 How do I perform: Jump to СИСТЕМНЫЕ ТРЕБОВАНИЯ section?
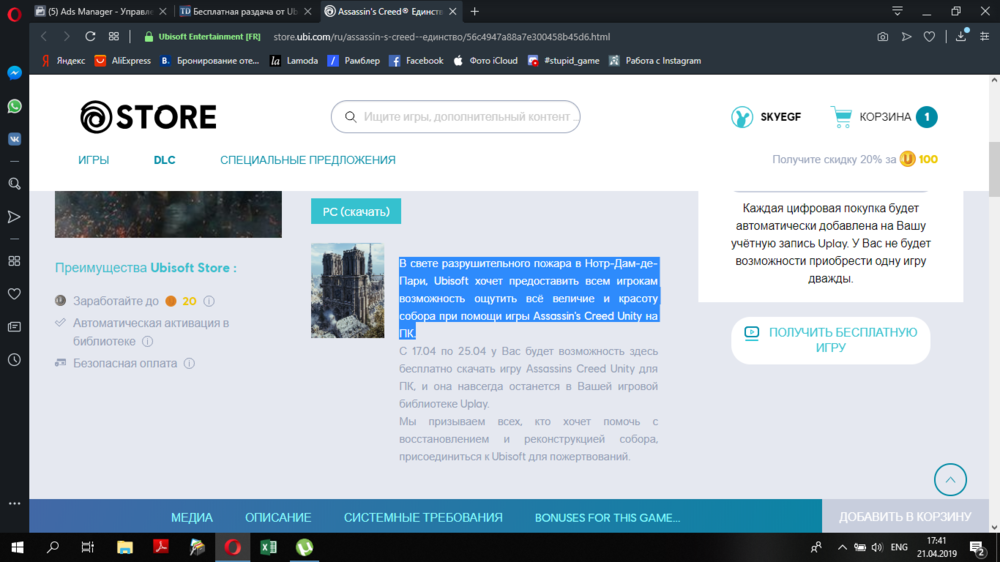point(423,517)
